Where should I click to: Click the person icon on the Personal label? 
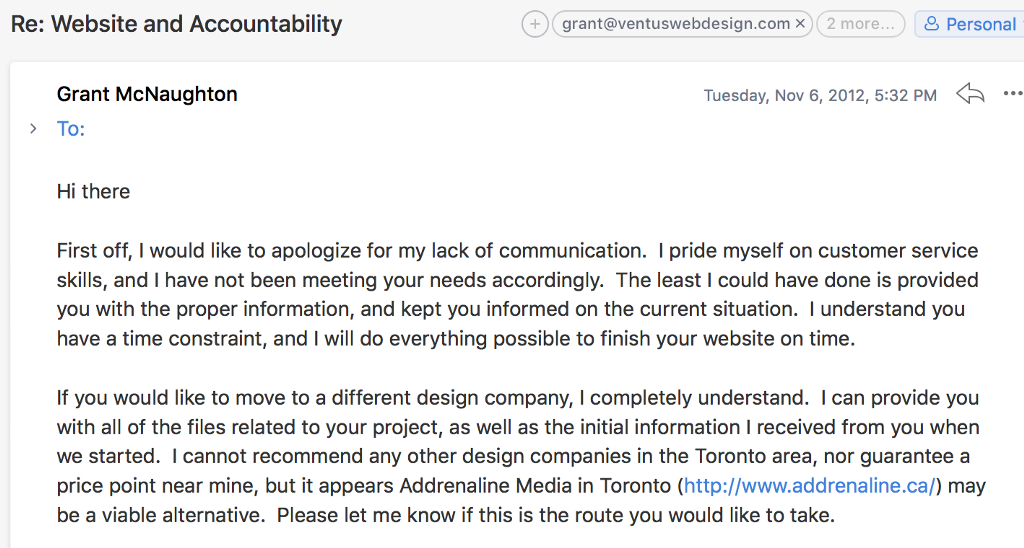932,24
